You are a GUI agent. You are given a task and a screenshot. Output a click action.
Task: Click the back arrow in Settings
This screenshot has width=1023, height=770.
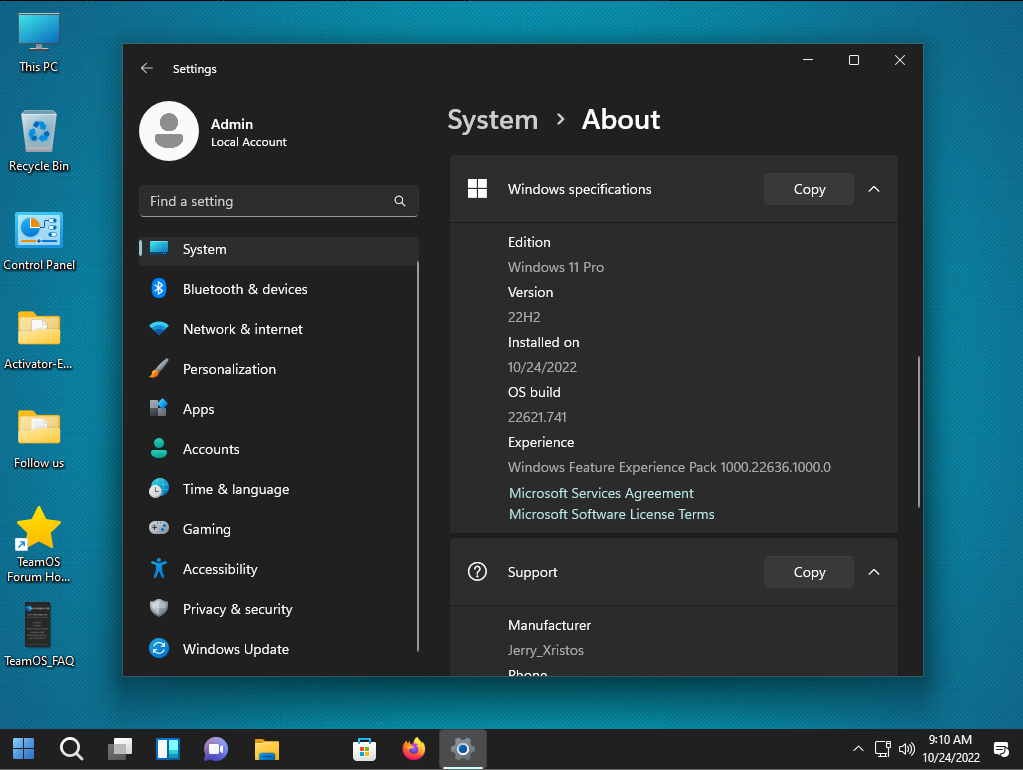(147, 69)
